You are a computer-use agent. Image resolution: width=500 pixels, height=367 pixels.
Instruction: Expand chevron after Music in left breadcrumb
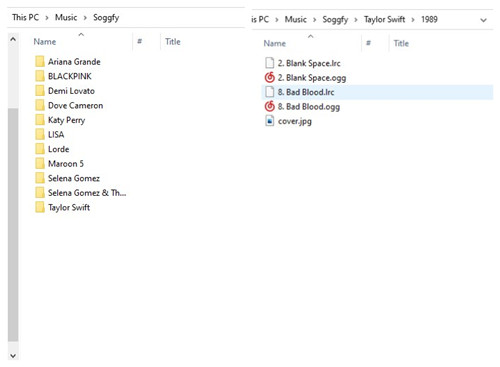coord(85,18)
